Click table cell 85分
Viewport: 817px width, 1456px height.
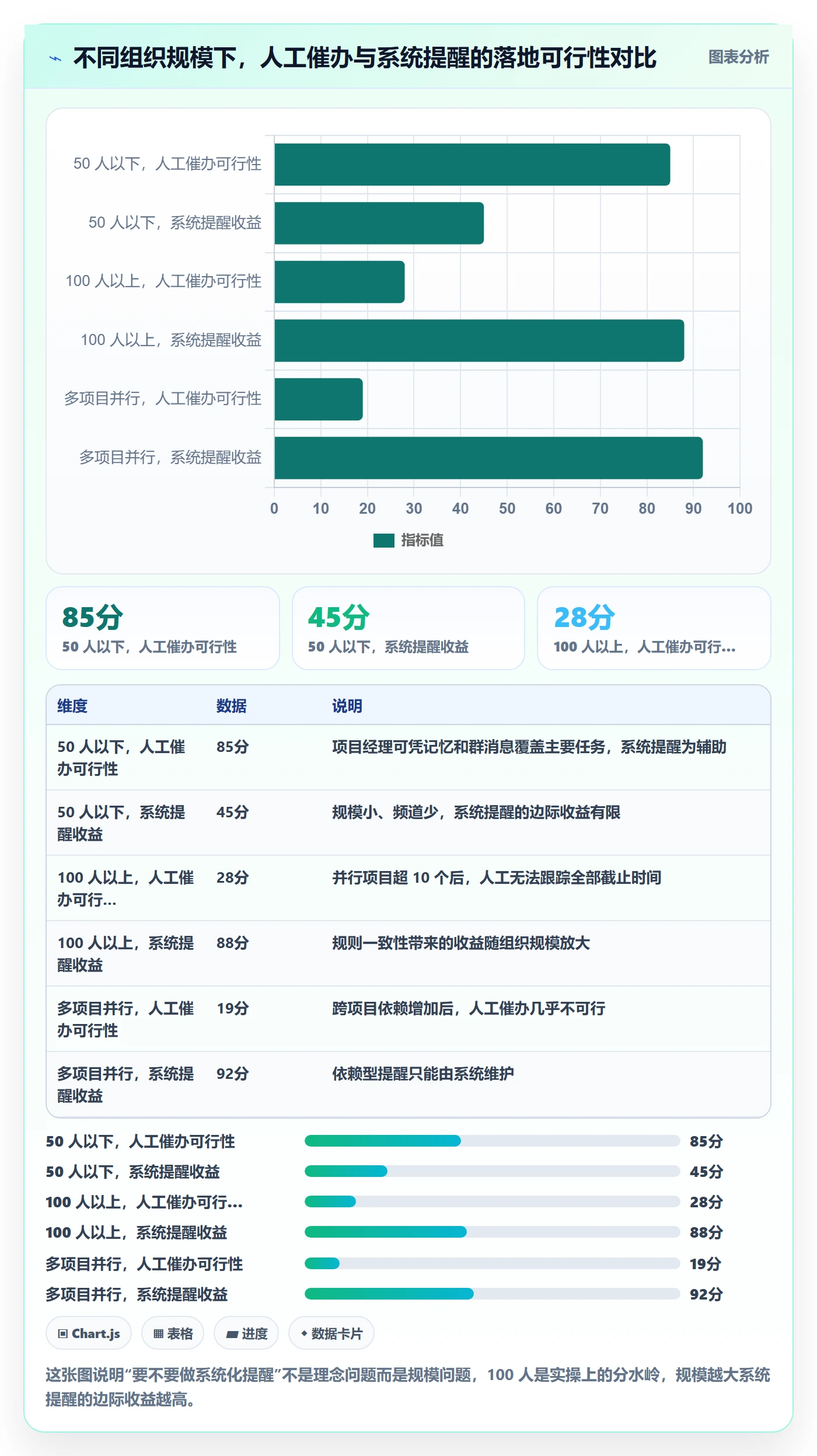pyautogui.click(x=233, y=747)
